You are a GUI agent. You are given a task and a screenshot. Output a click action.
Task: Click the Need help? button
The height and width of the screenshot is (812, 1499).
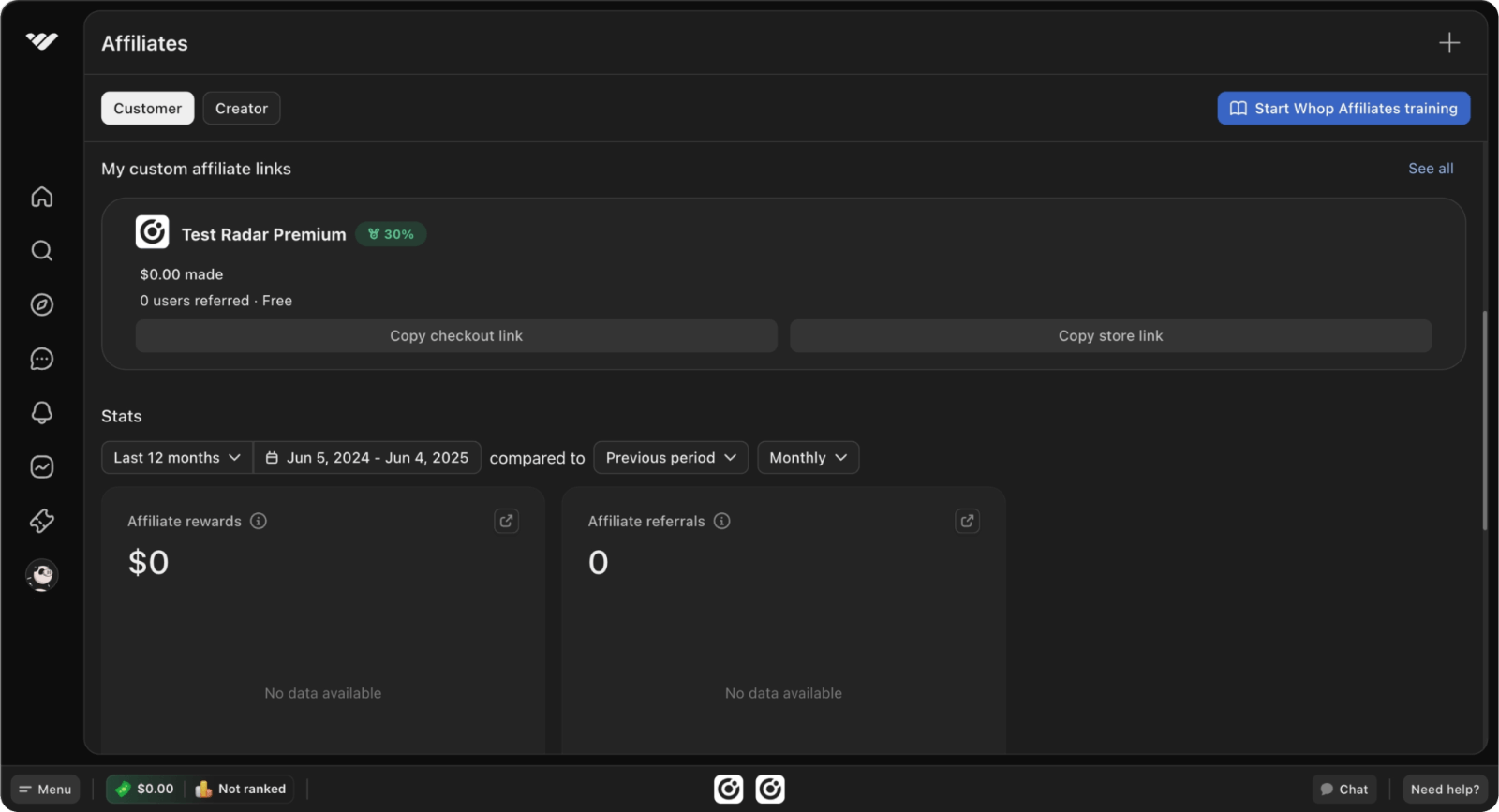click(1445, 790)
